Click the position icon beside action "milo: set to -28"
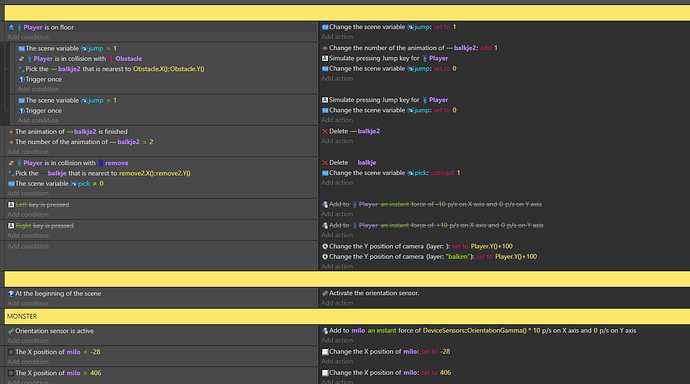Screen dimensions: 690x384 (325, 351)
